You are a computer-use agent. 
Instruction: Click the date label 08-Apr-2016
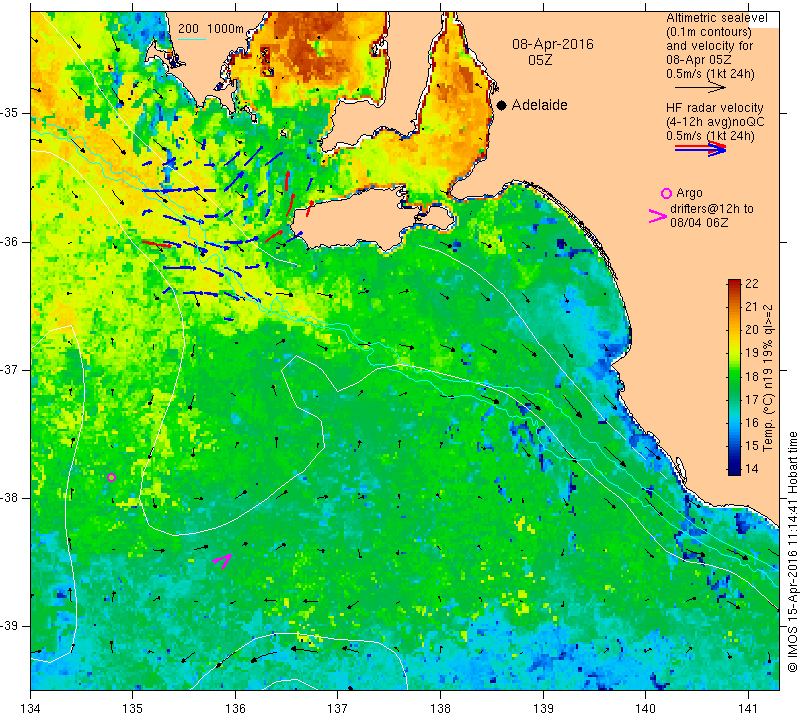click(x=553, y=44)
